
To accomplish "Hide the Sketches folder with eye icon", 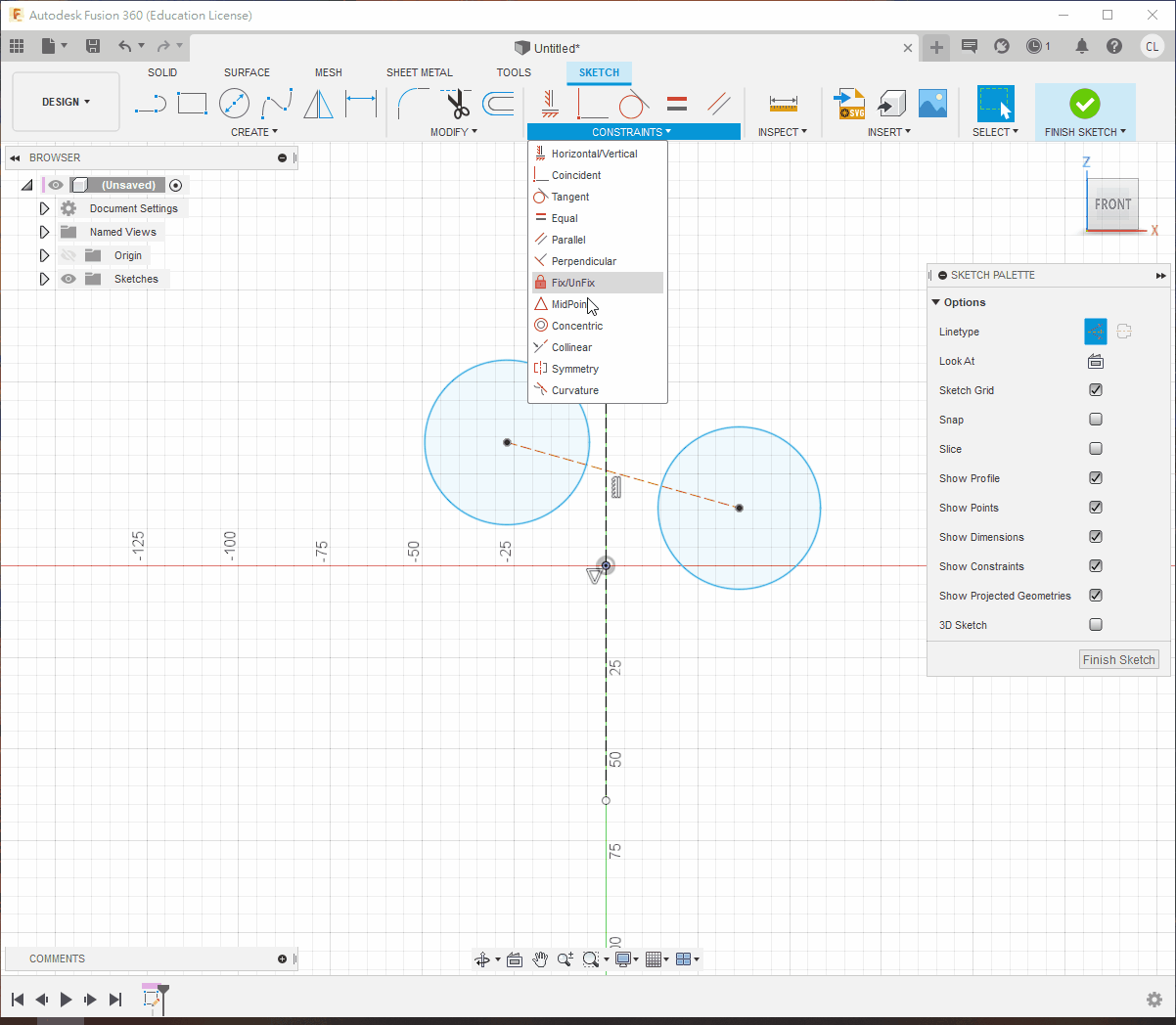I will [68, 279].
